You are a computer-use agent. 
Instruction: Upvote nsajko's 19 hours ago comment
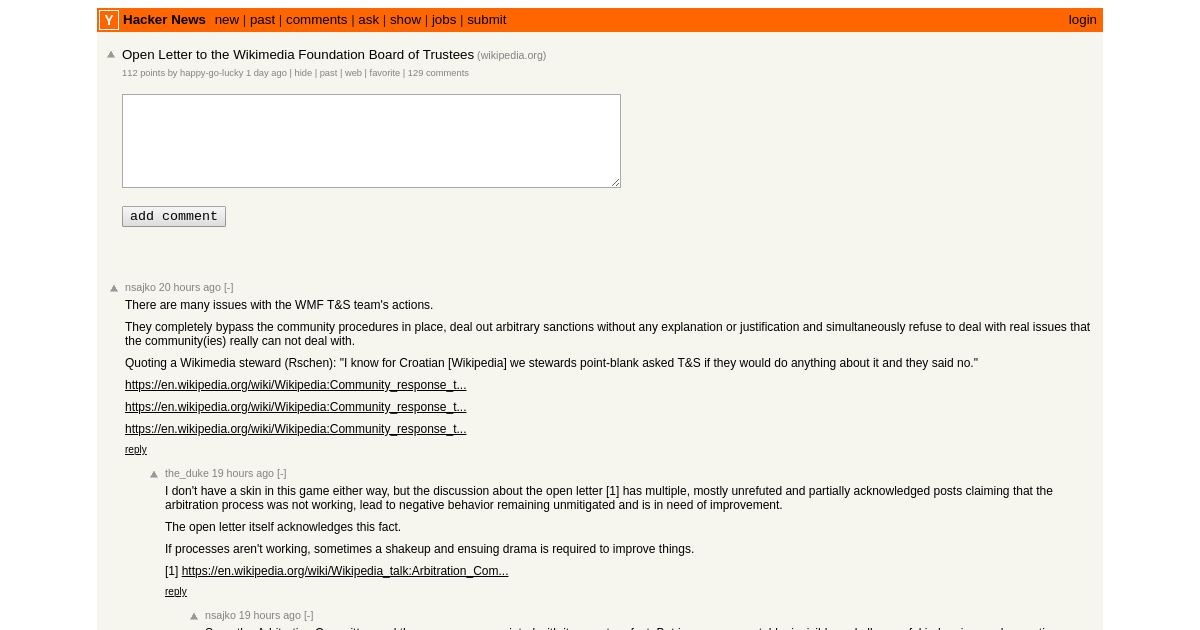coord(194,616)
